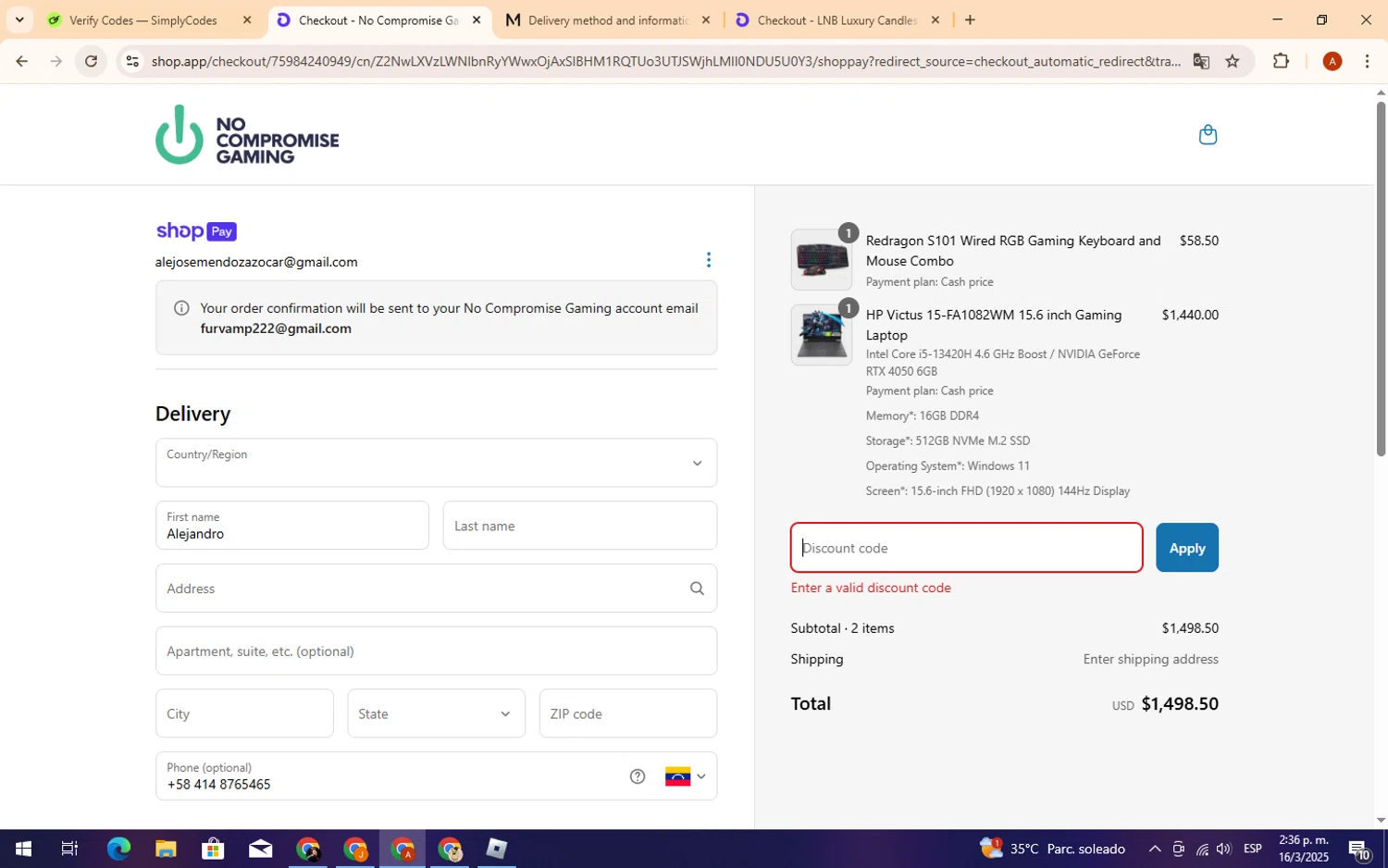This screenshot has height=868, width=1388.
Task: Click the furvamp222@gmail.com email text
Action: click(x=276, y=329)
